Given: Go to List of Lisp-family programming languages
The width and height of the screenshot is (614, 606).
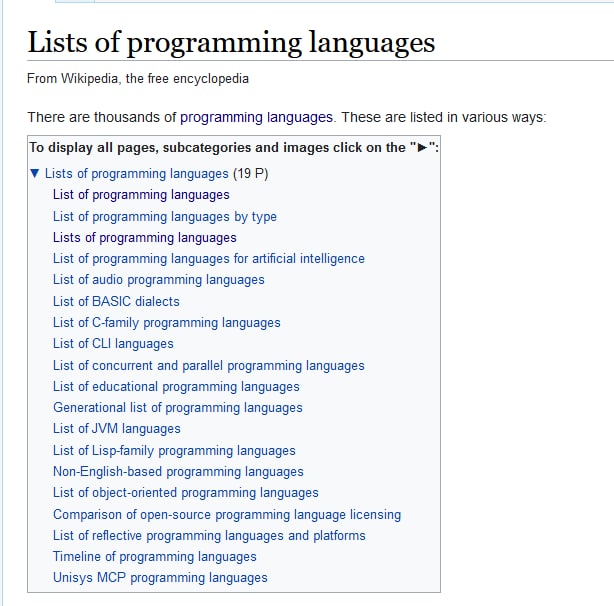Looking at the screenshot, I should coord(174,451).
